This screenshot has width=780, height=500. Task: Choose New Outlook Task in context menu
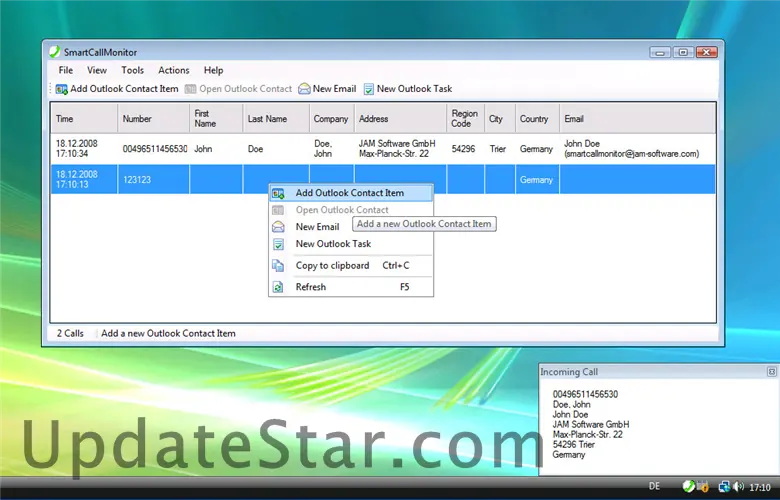[351, 244]
